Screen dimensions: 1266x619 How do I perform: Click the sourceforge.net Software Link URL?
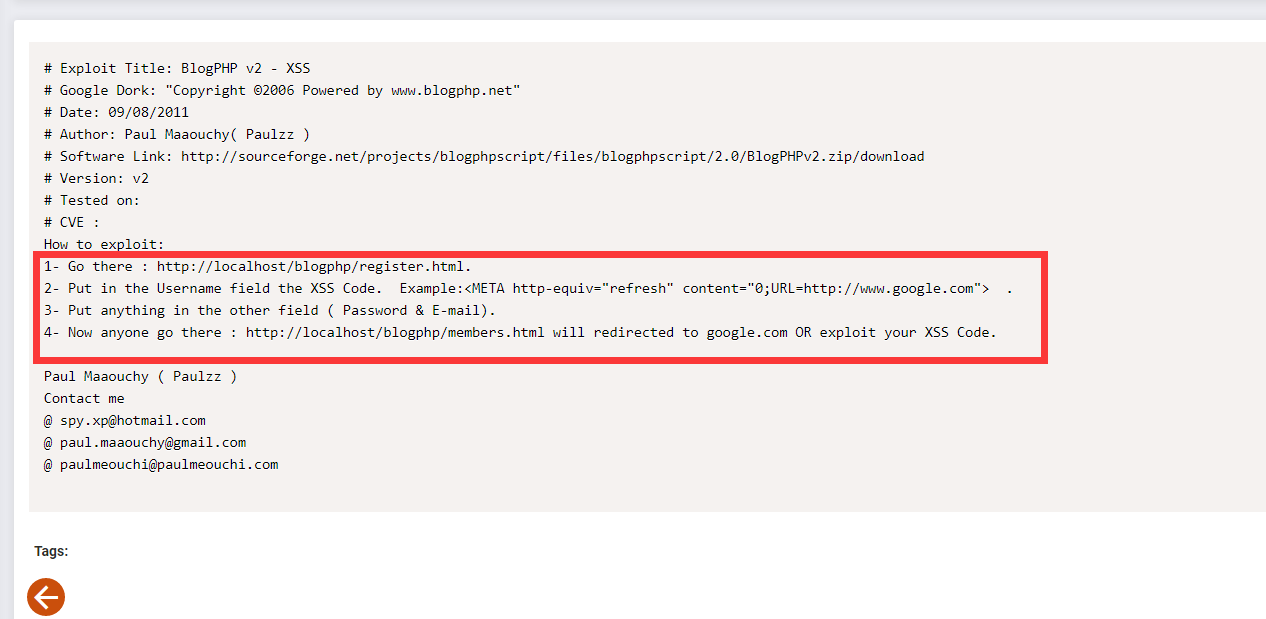(x=552, y=157)
